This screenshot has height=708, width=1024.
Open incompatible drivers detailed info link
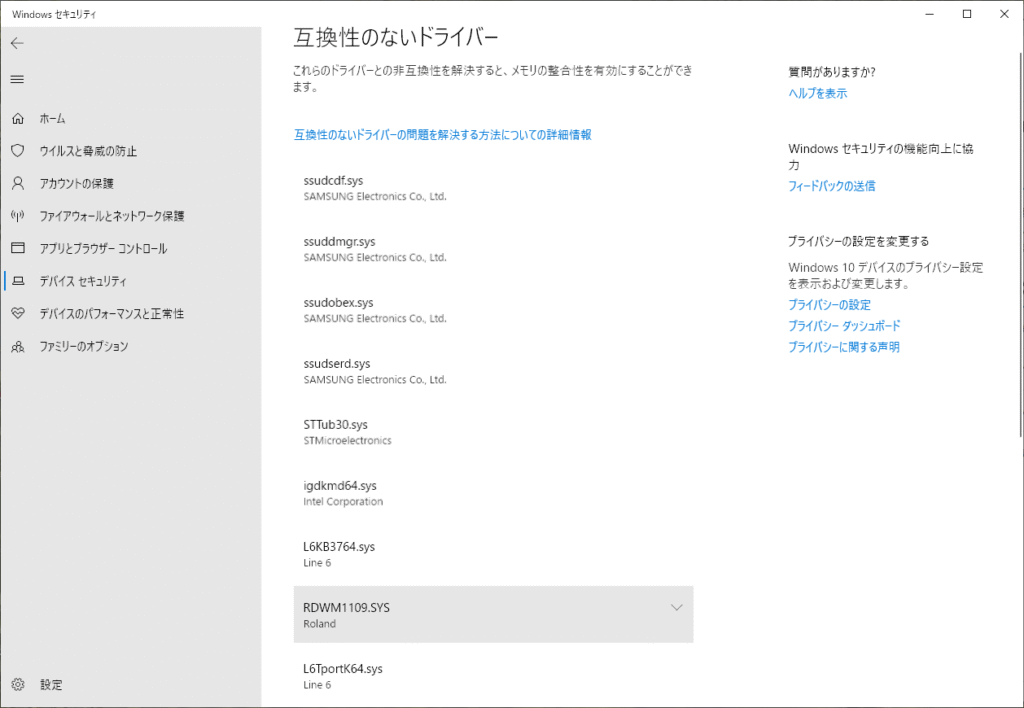coord(442,134)
